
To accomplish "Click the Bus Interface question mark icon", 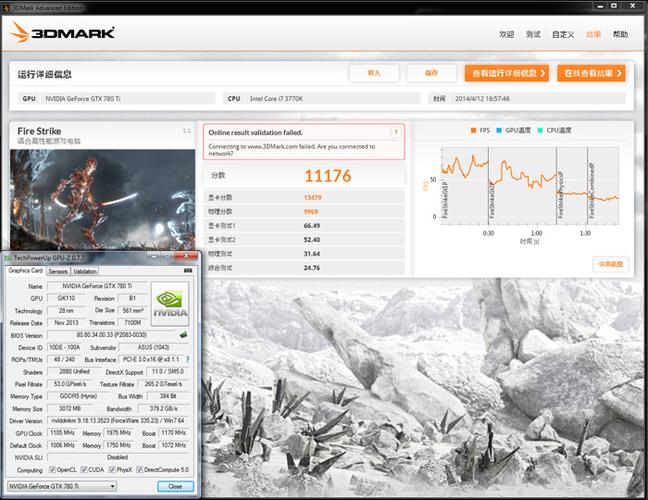I will 188,360.
